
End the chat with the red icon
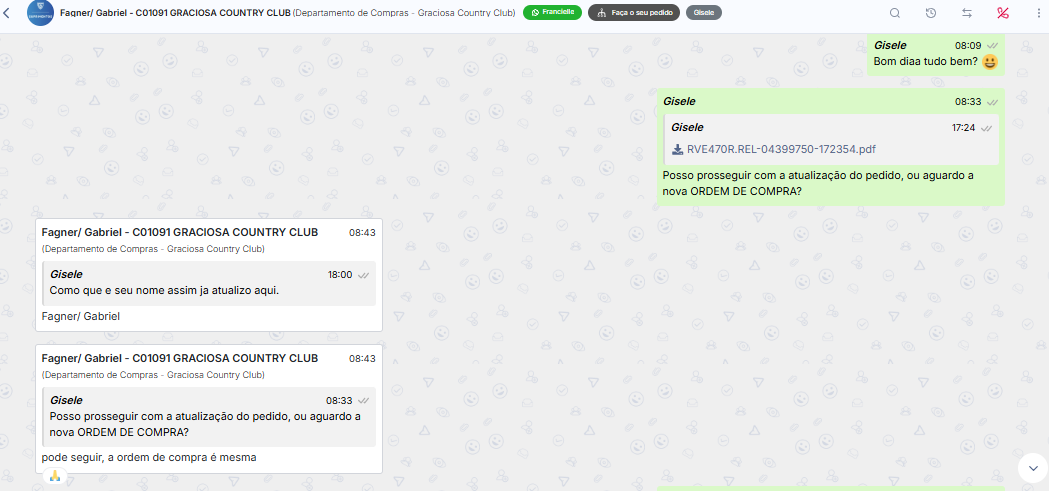pyautogui.click(x=1002, y=13)
